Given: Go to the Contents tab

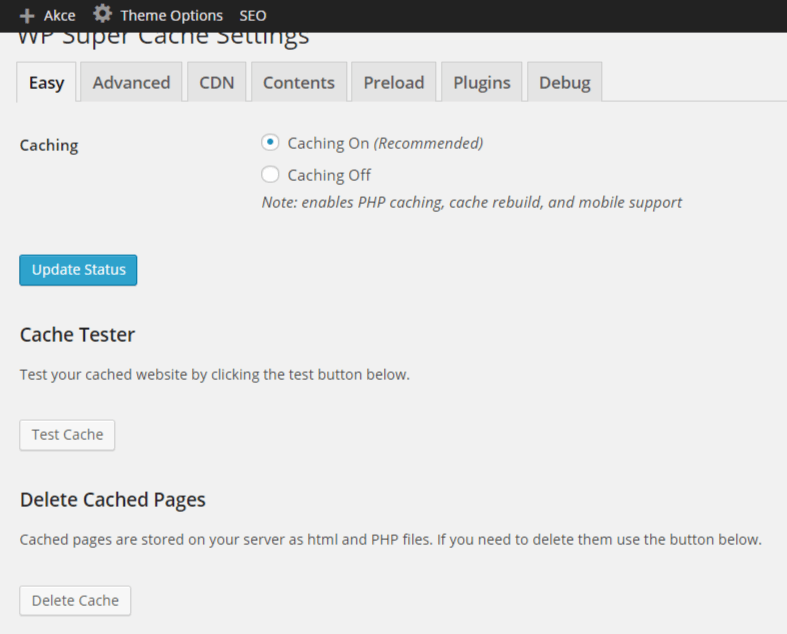Looking at the screenshot, I should tap(299, 82).
